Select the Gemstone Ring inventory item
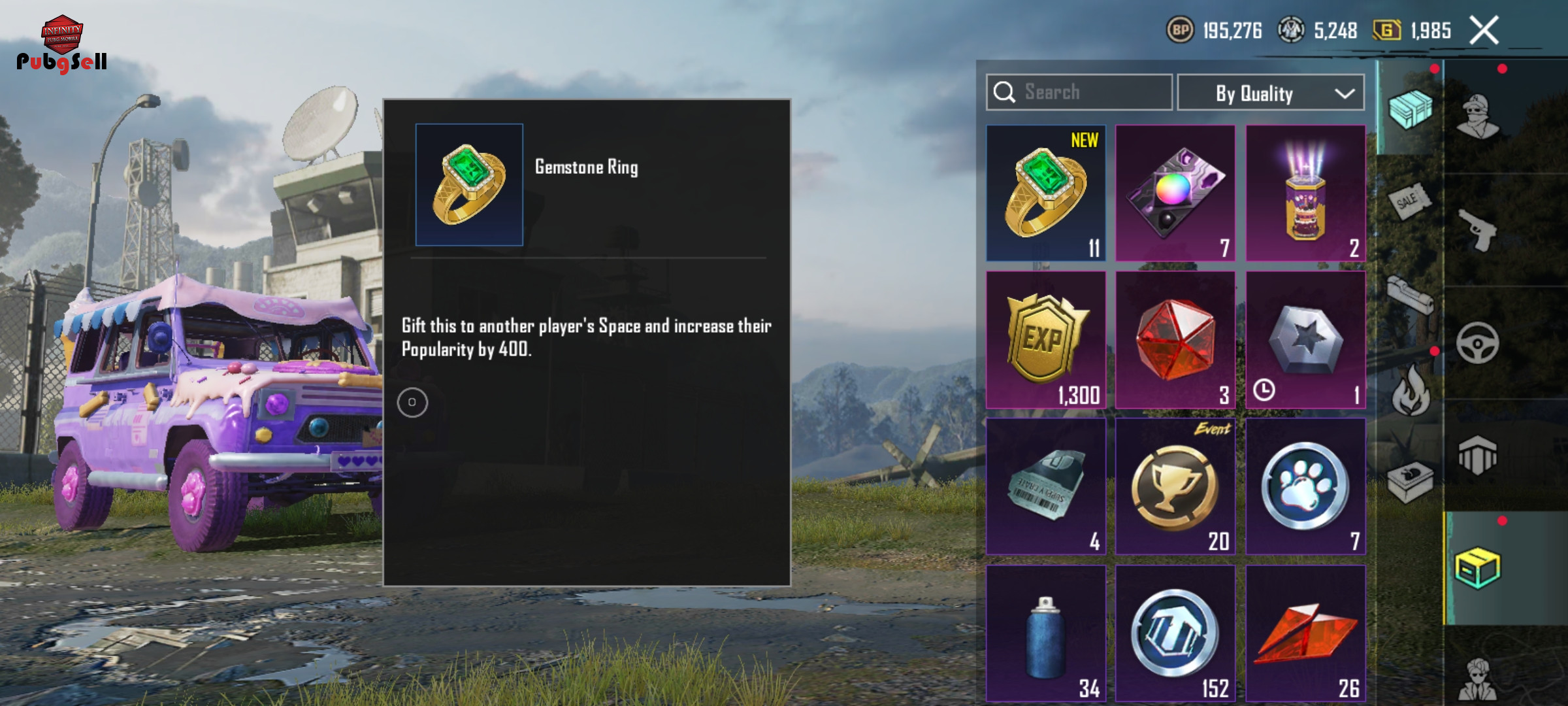The width and height of the screenshot is (1568, 706). pyautogui.click(x=1045, y=193)
